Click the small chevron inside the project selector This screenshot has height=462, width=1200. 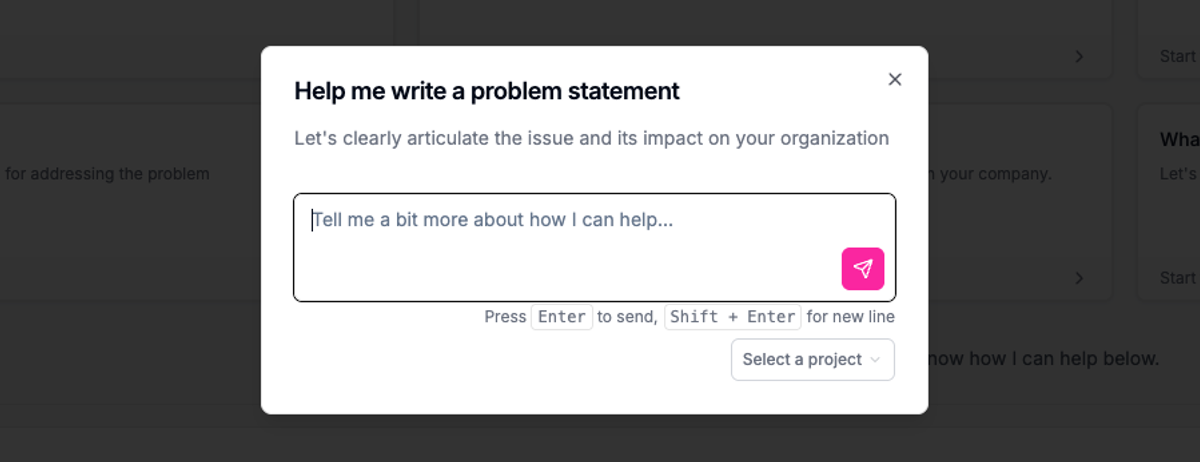876,360
